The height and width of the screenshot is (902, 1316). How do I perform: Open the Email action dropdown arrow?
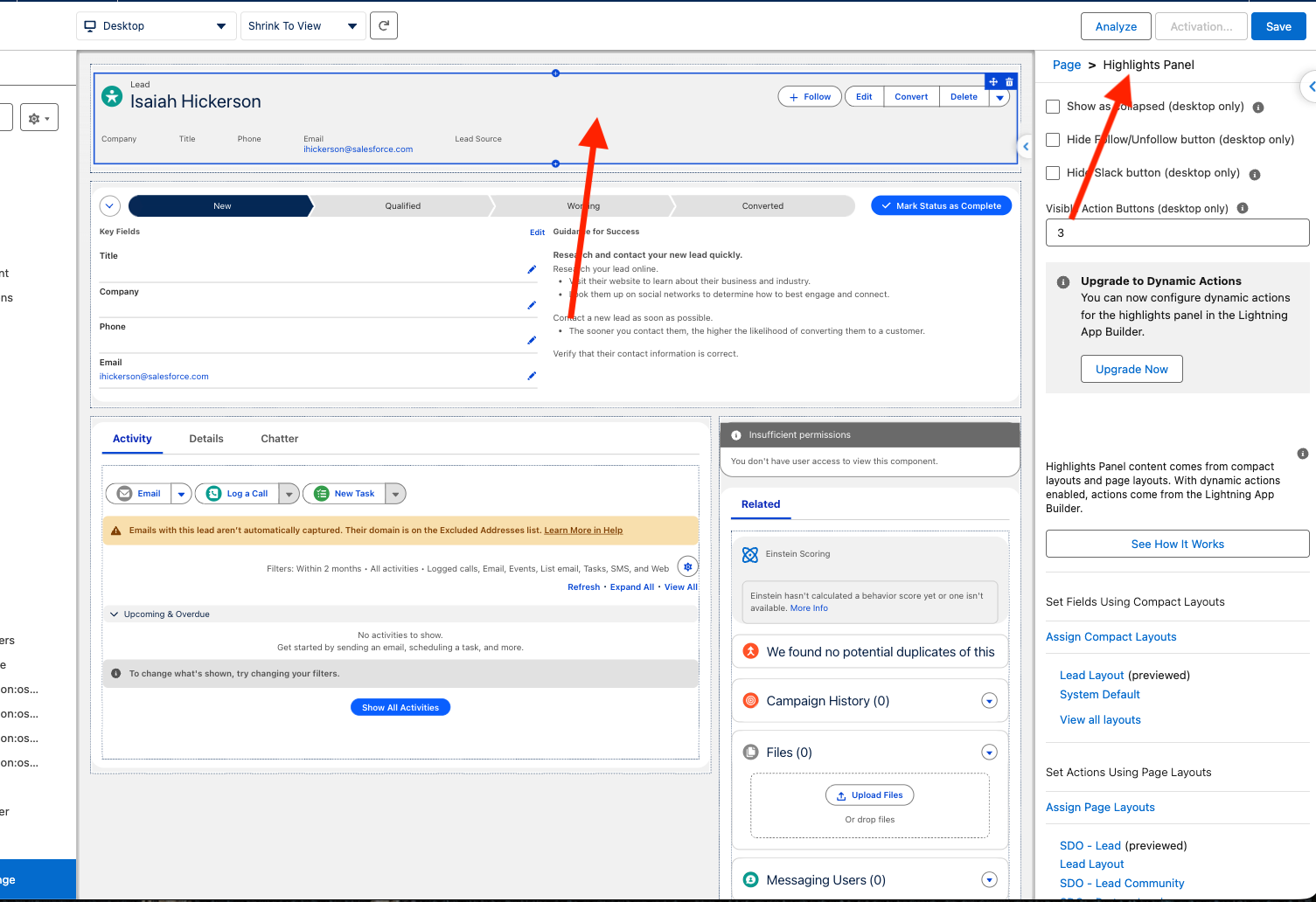(x=181, y=494)
